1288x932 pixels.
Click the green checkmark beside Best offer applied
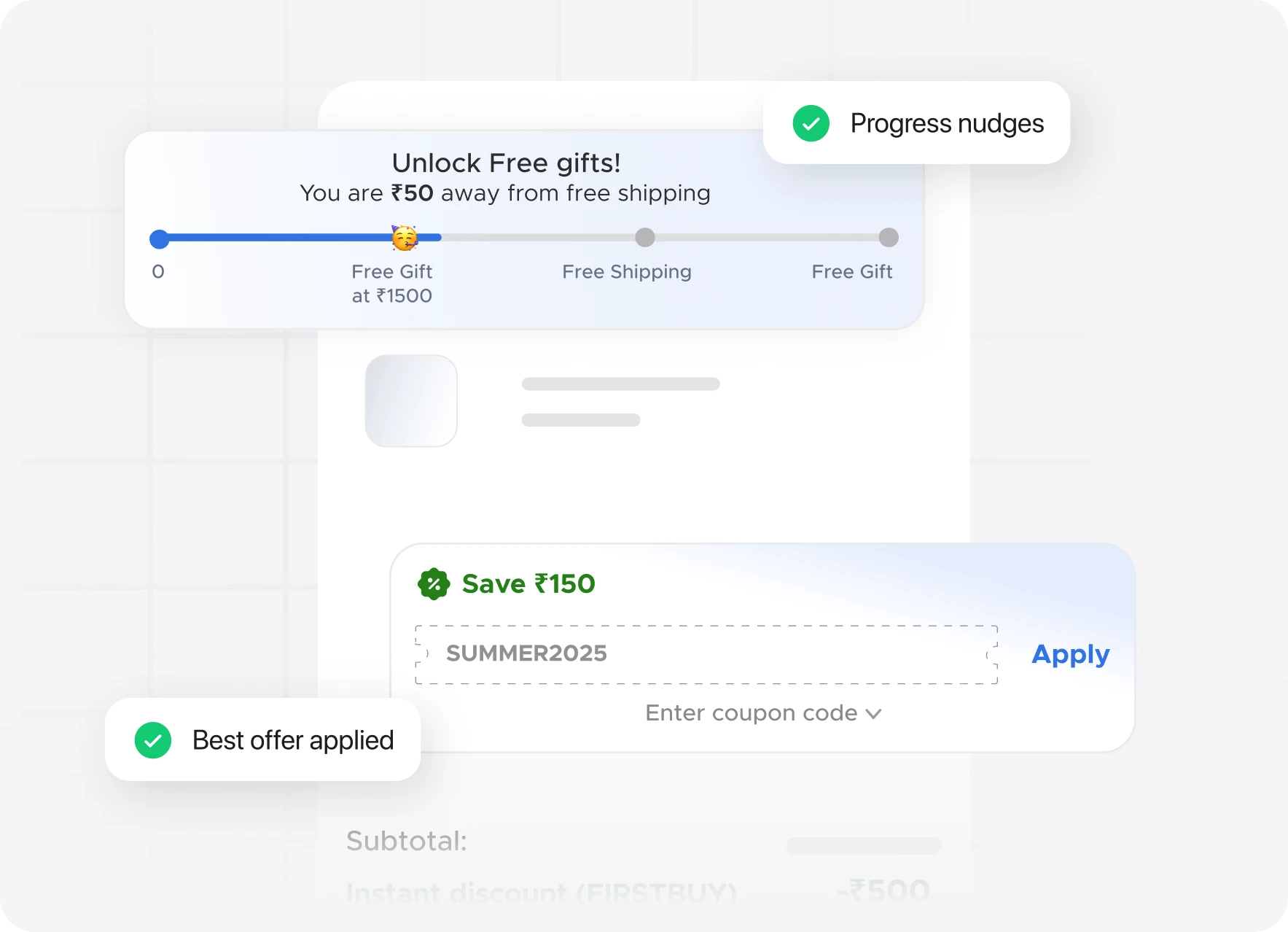coord(153,740)
